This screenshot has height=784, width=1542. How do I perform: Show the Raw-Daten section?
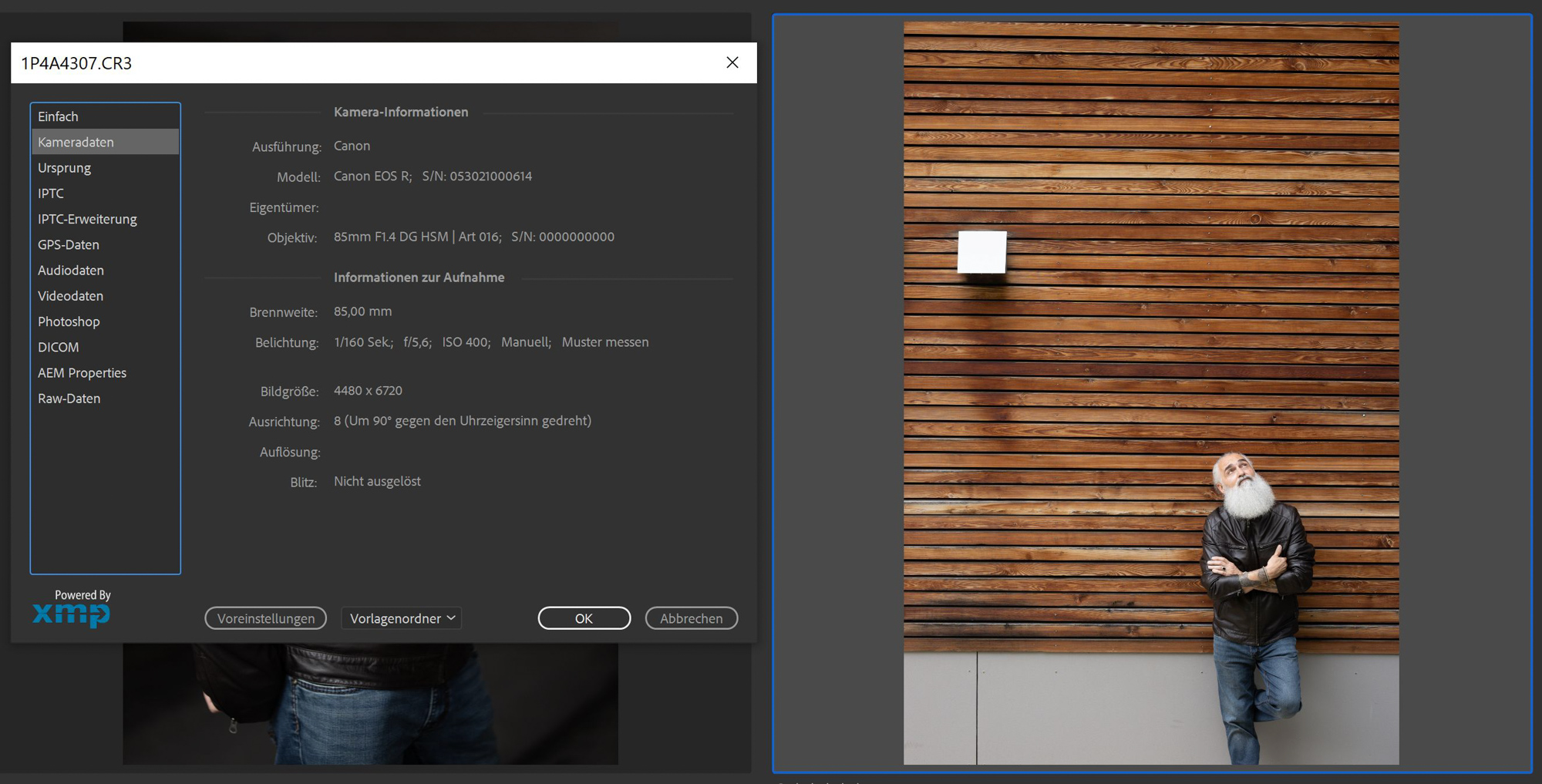tap(69, 399)
